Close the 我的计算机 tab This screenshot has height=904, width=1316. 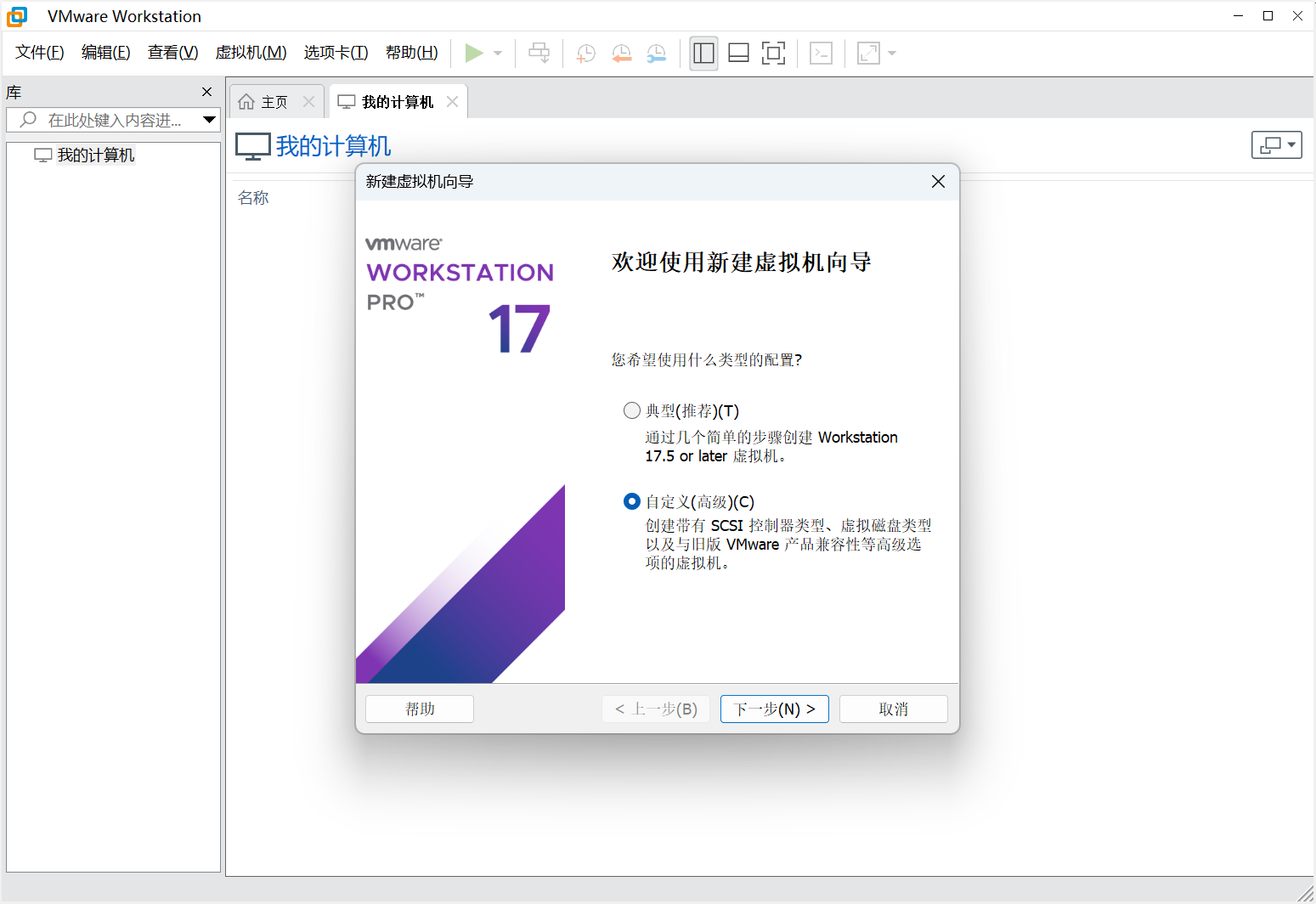click(x=453, y=102)
